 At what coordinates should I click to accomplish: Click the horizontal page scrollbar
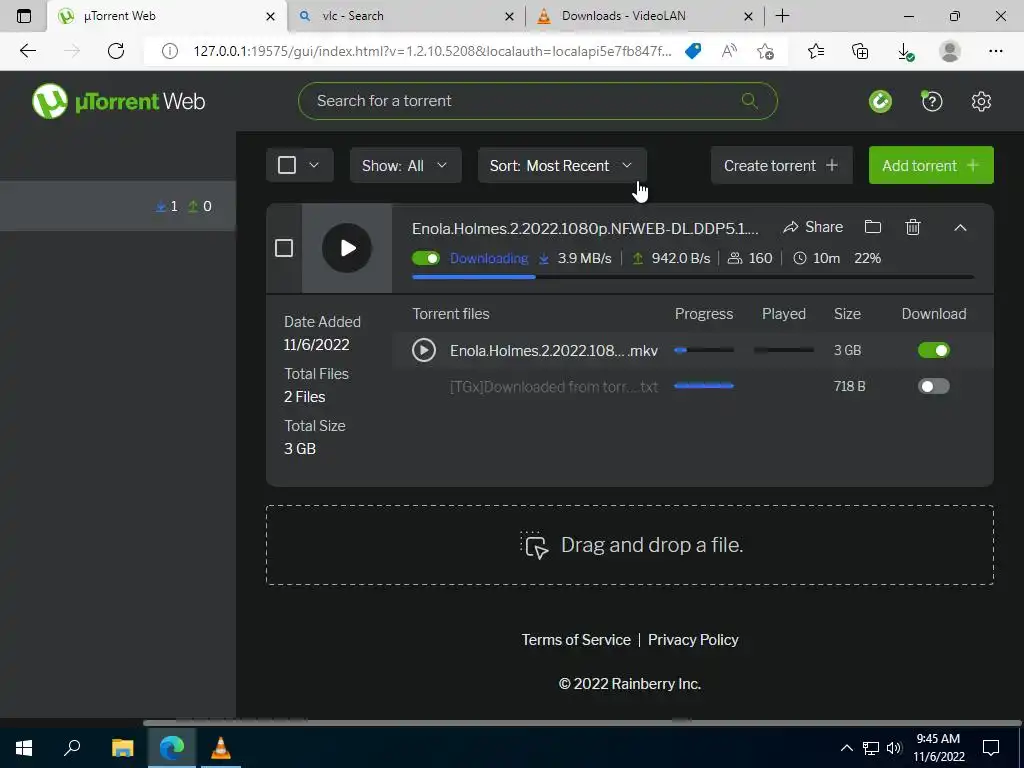[x=581, y=722]
